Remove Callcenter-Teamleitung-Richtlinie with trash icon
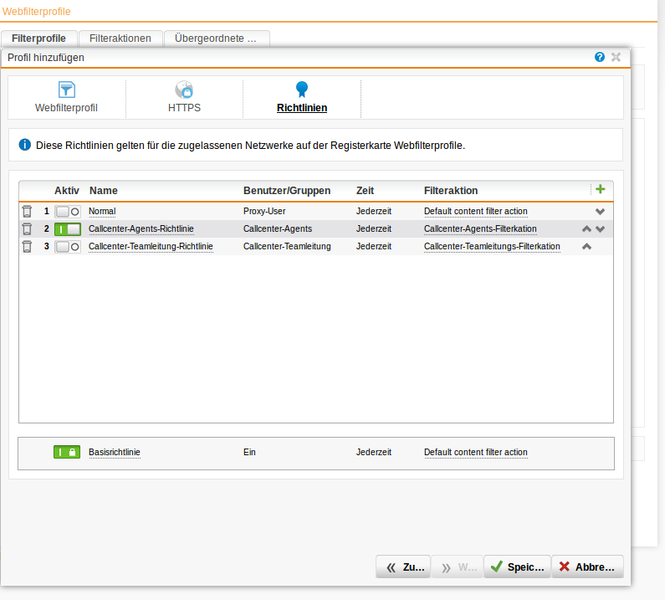Screen dimensions: 665x600 click(x=27, y=246)
